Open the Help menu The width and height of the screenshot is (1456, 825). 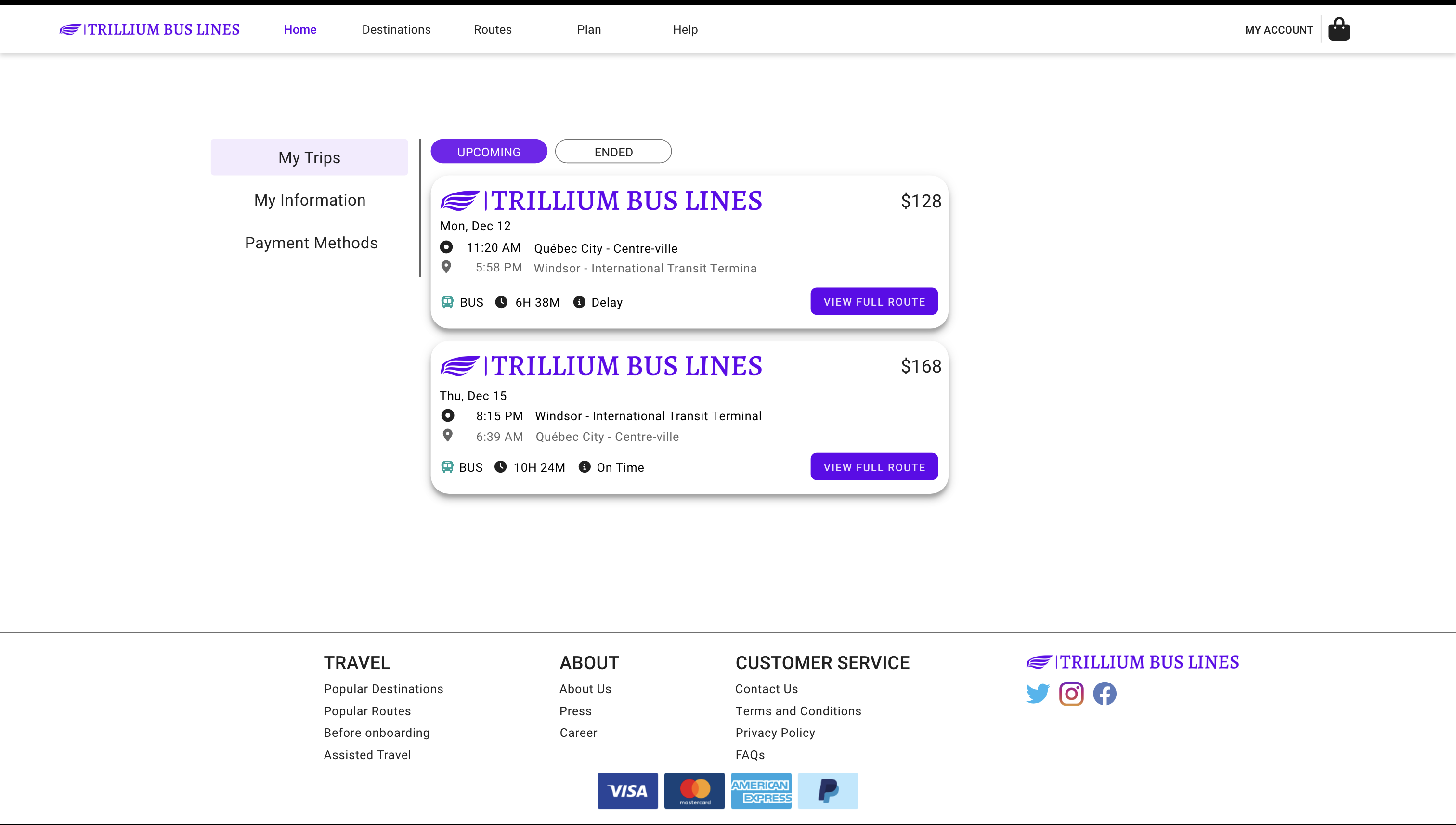685,29
